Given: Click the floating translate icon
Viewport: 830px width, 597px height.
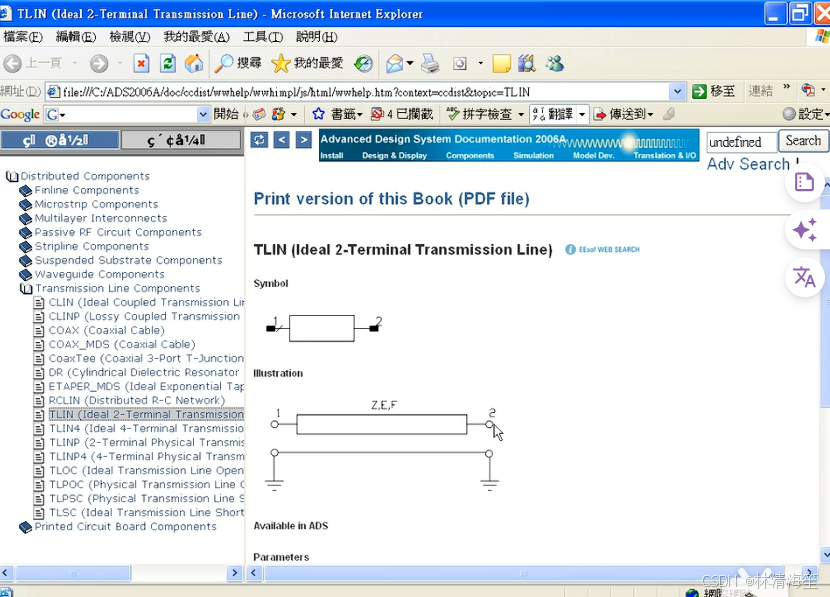Looking at the screenshot, I should [804, 277].
